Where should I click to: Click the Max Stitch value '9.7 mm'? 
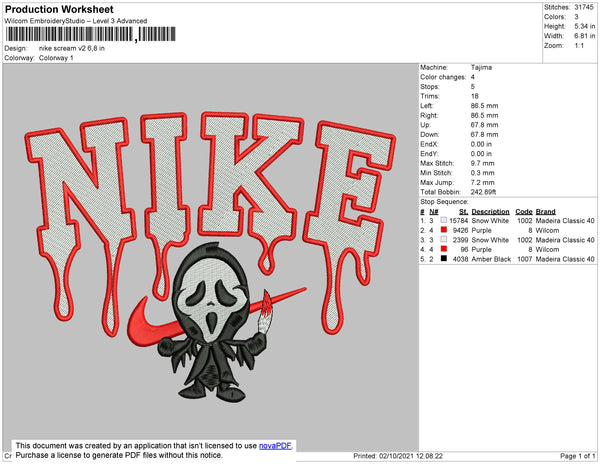tap(483, 163)
